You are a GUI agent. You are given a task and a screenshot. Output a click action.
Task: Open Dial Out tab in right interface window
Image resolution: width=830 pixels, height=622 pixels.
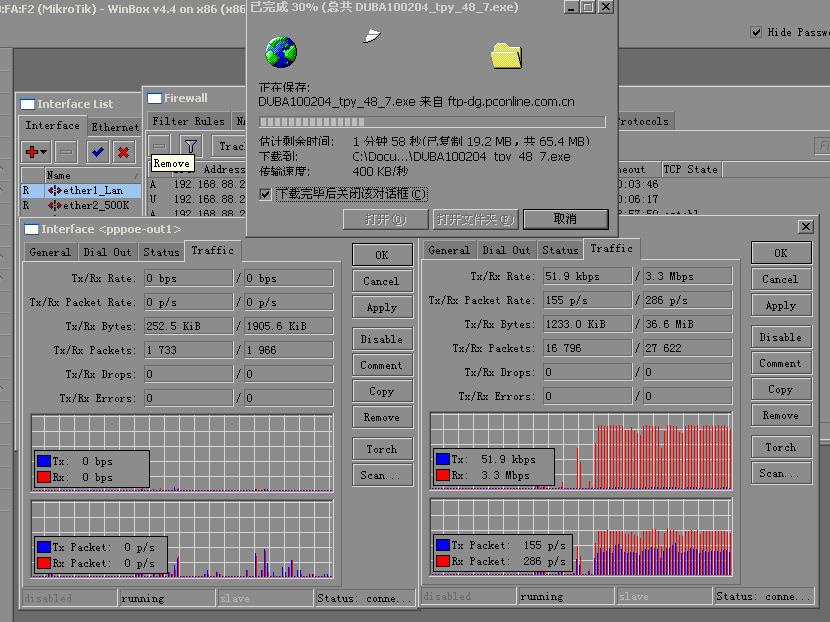[x=506, y=250]
